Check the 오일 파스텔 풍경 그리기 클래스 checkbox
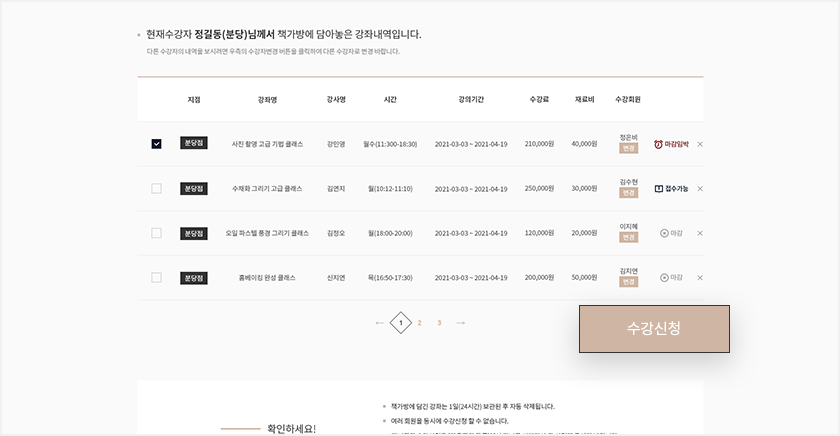 coord(156,233)
